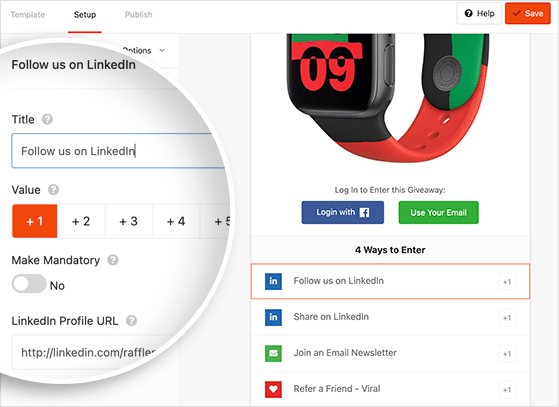Viewport: 559px width, 407px height.
Task: Select the +3 entry value
Action: click(x=128, y=221)
